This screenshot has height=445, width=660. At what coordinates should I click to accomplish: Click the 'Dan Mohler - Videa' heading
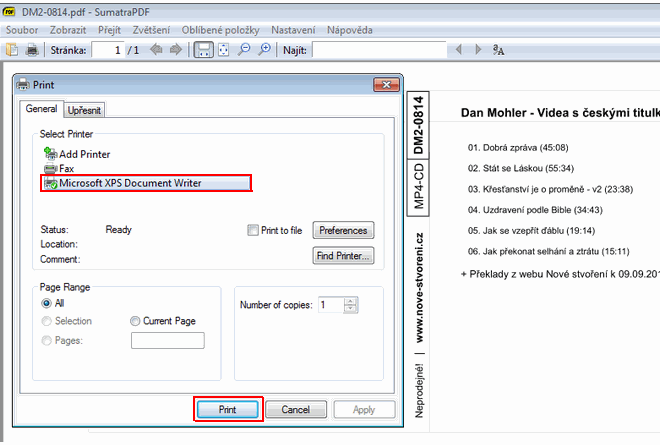click(x=560, y=112)
